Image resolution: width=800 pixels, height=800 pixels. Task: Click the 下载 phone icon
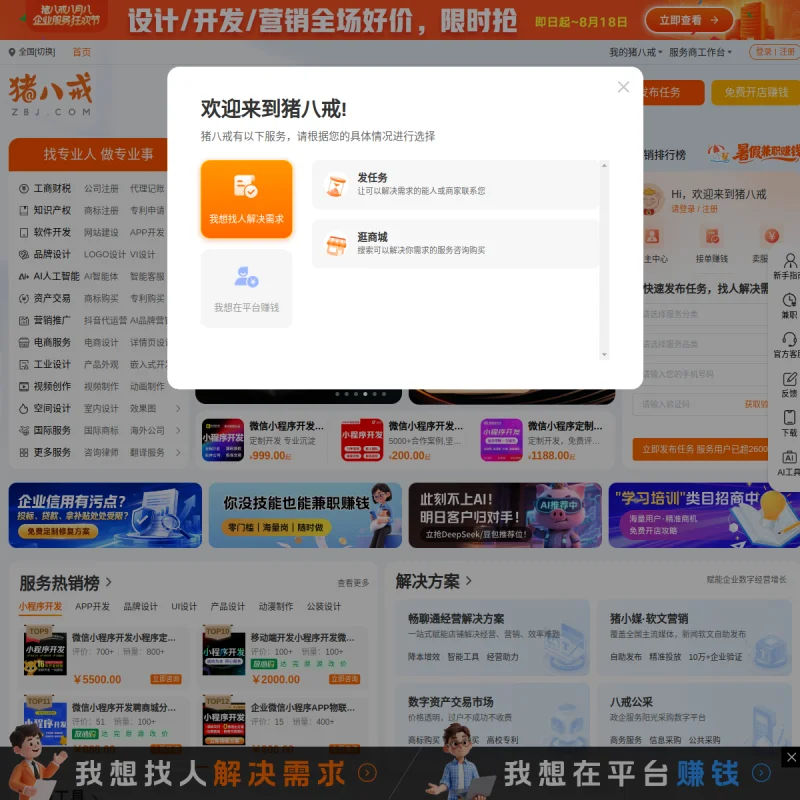789,417
